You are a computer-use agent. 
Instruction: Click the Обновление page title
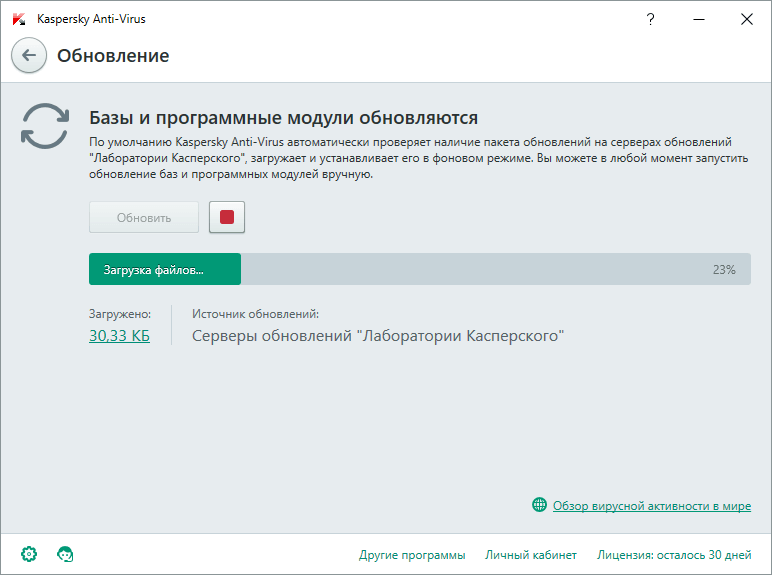coord(113,56)
